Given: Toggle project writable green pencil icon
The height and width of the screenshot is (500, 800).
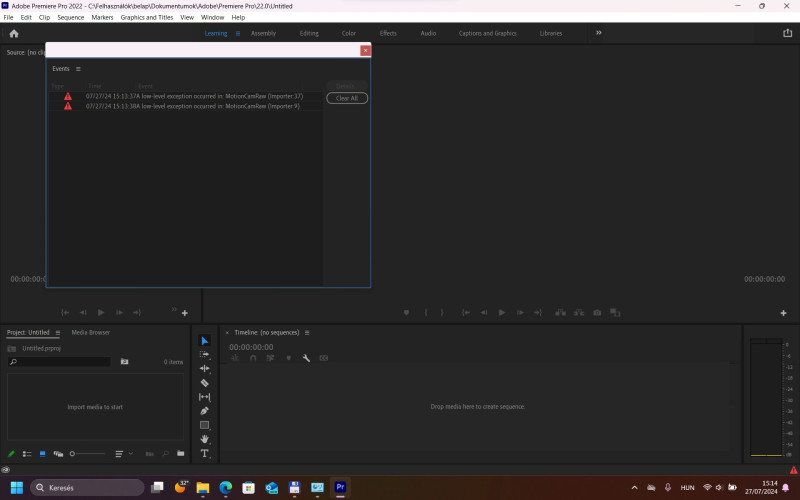Looking at the screenshot, I should pos(11,454).
